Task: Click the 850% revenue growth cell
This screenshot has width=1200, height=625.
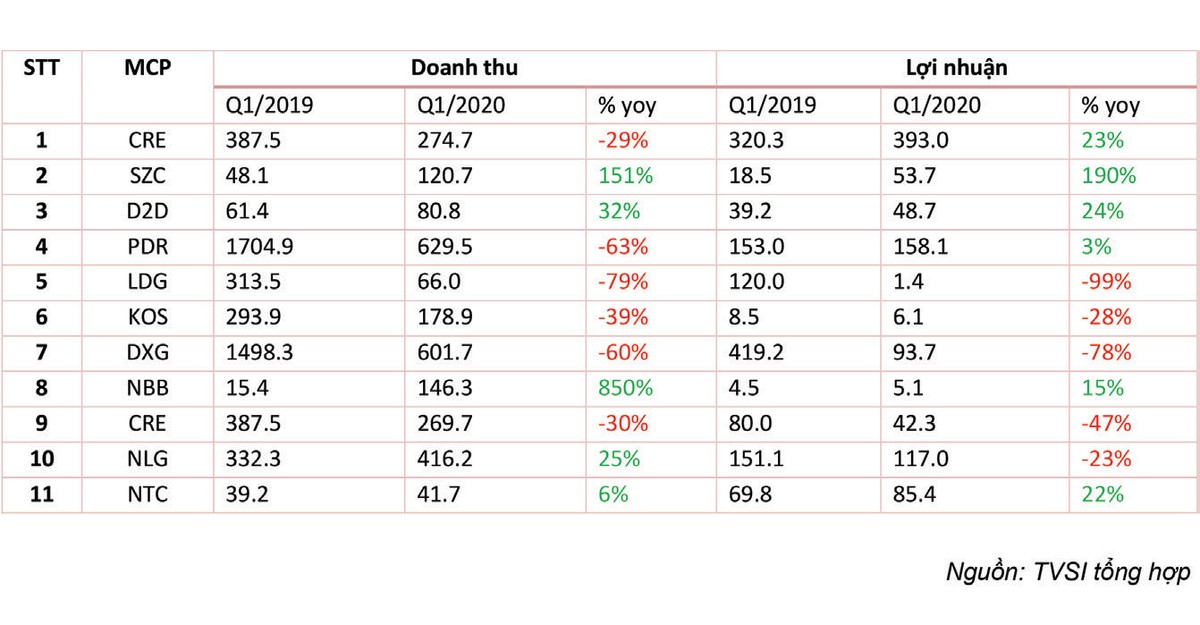Action: click(x=625, y=388)
